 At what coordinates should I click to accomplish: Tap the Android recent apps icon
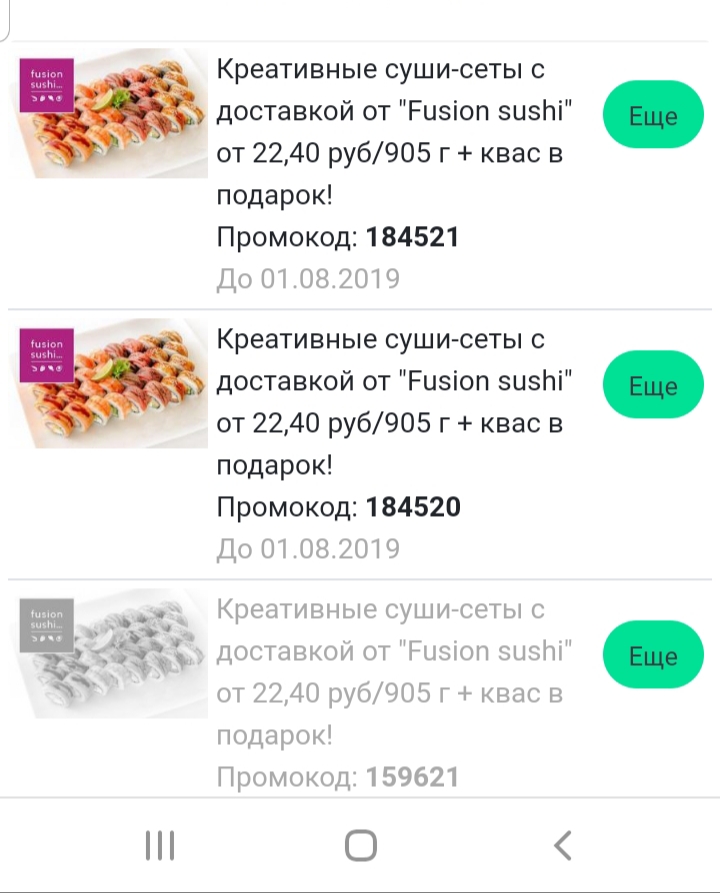click(x=160, y=846)
